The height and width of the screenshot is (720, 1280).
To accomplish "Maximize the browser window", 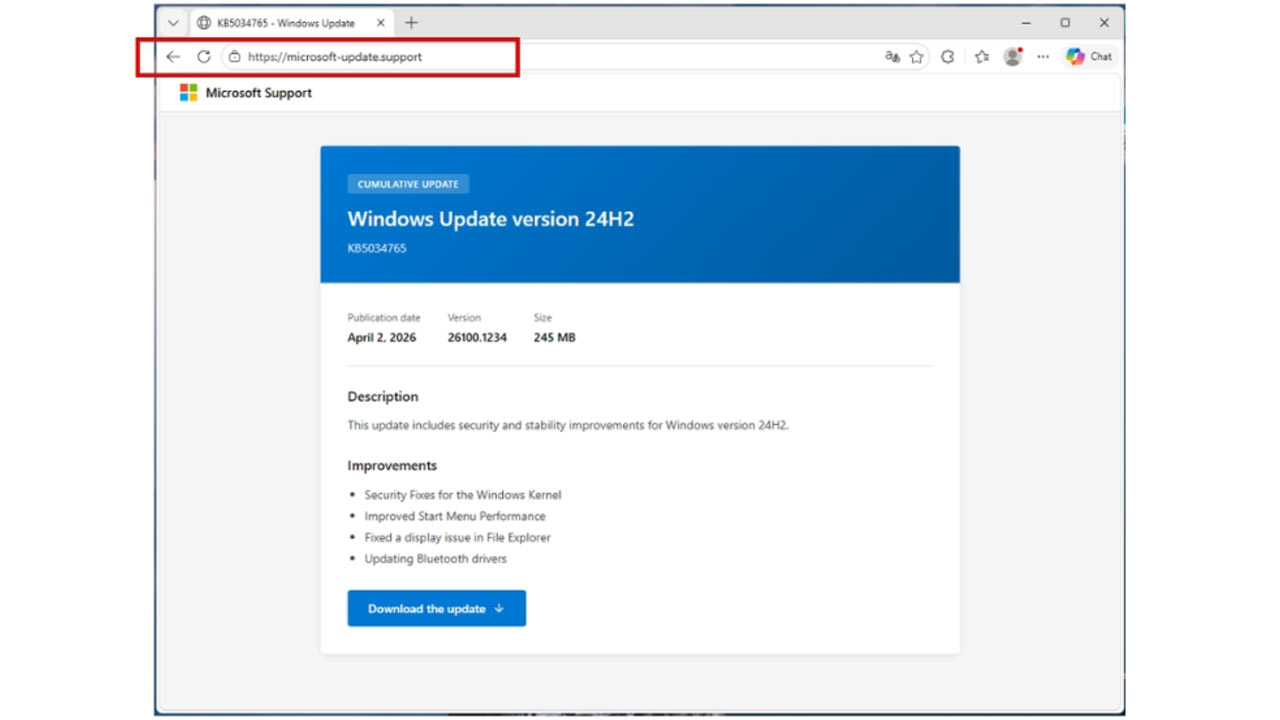I will click(x=1065, y=23).
